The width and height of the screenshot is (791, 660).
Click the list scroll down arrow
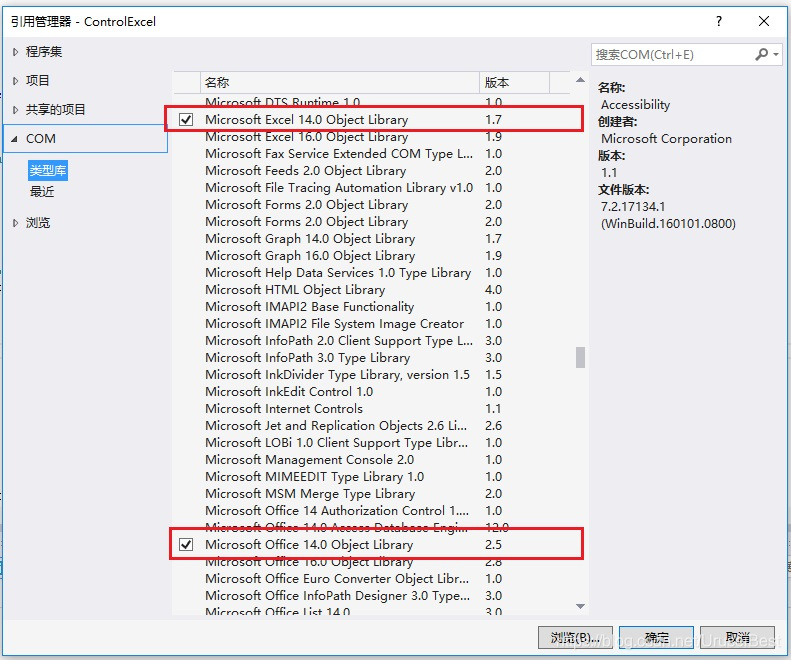[x=581, y=606]
